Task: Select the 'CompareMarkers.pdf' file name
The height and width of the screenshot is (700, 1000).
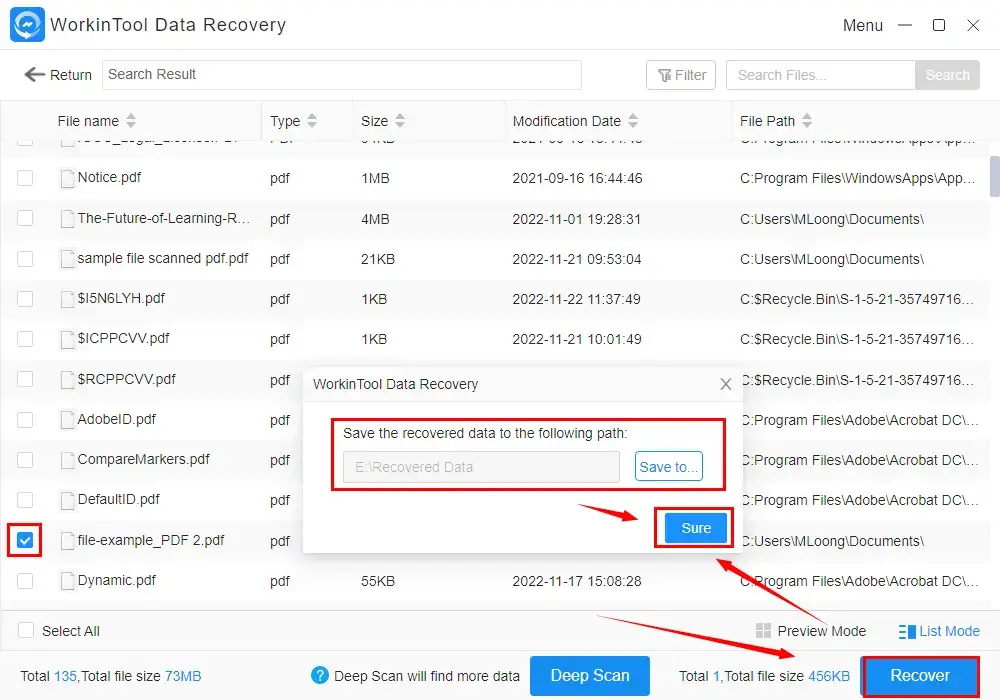Action: [143, 459]
